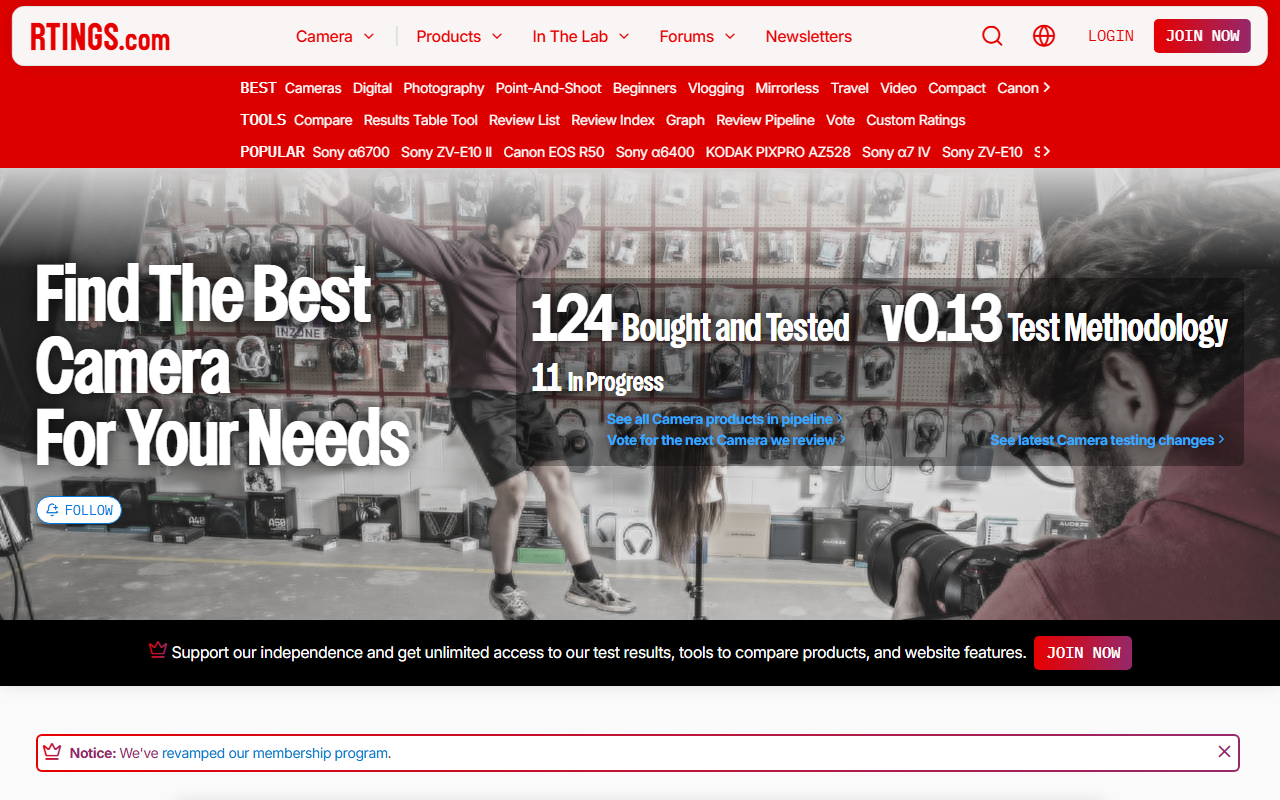Toggle the Follow bell button
This screenshot has height=800, width=1280.
[x=79, y=510]
